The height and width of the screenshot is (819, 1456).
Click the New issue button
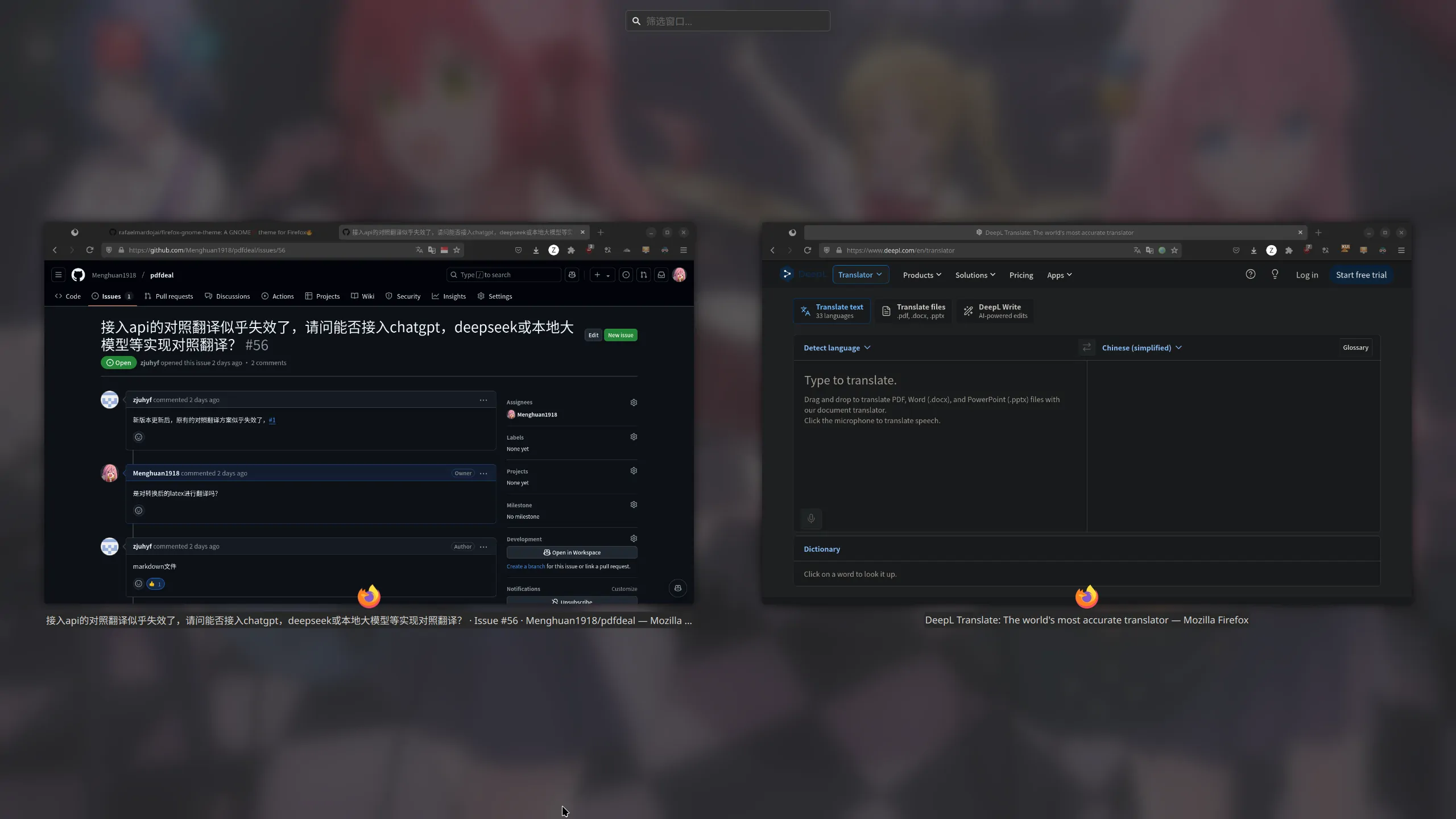(620, 336)
